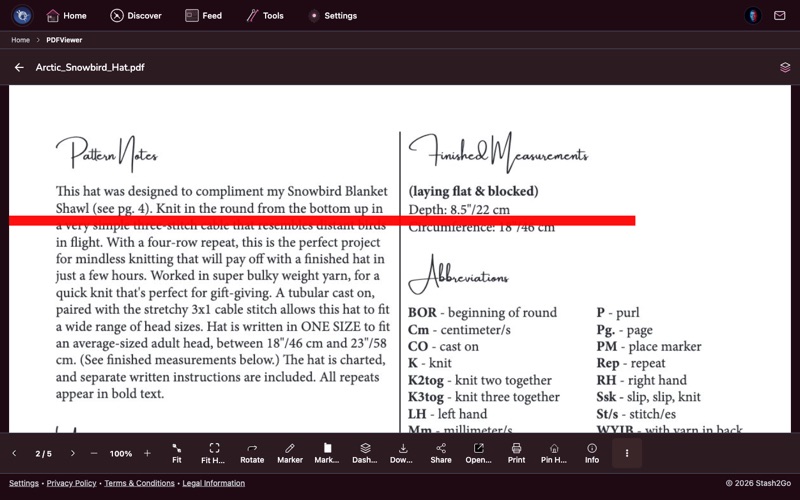Open the document Info panel

pos(592,452)
